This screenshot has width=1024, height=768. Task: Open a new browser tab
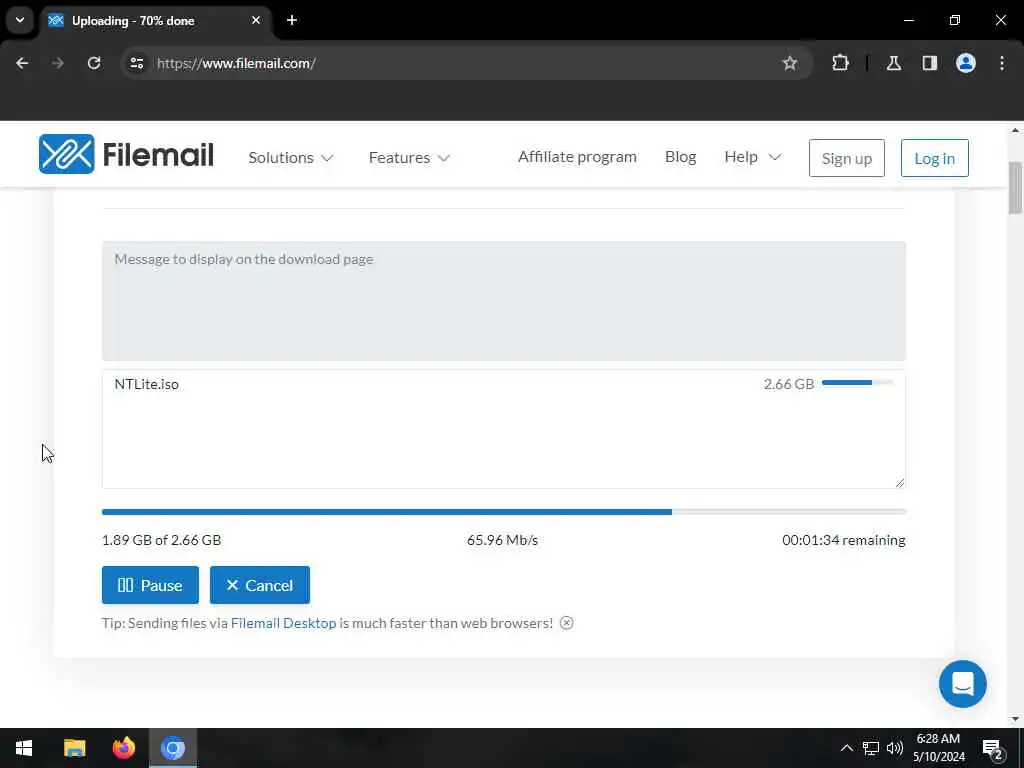(x=292, y=20)
